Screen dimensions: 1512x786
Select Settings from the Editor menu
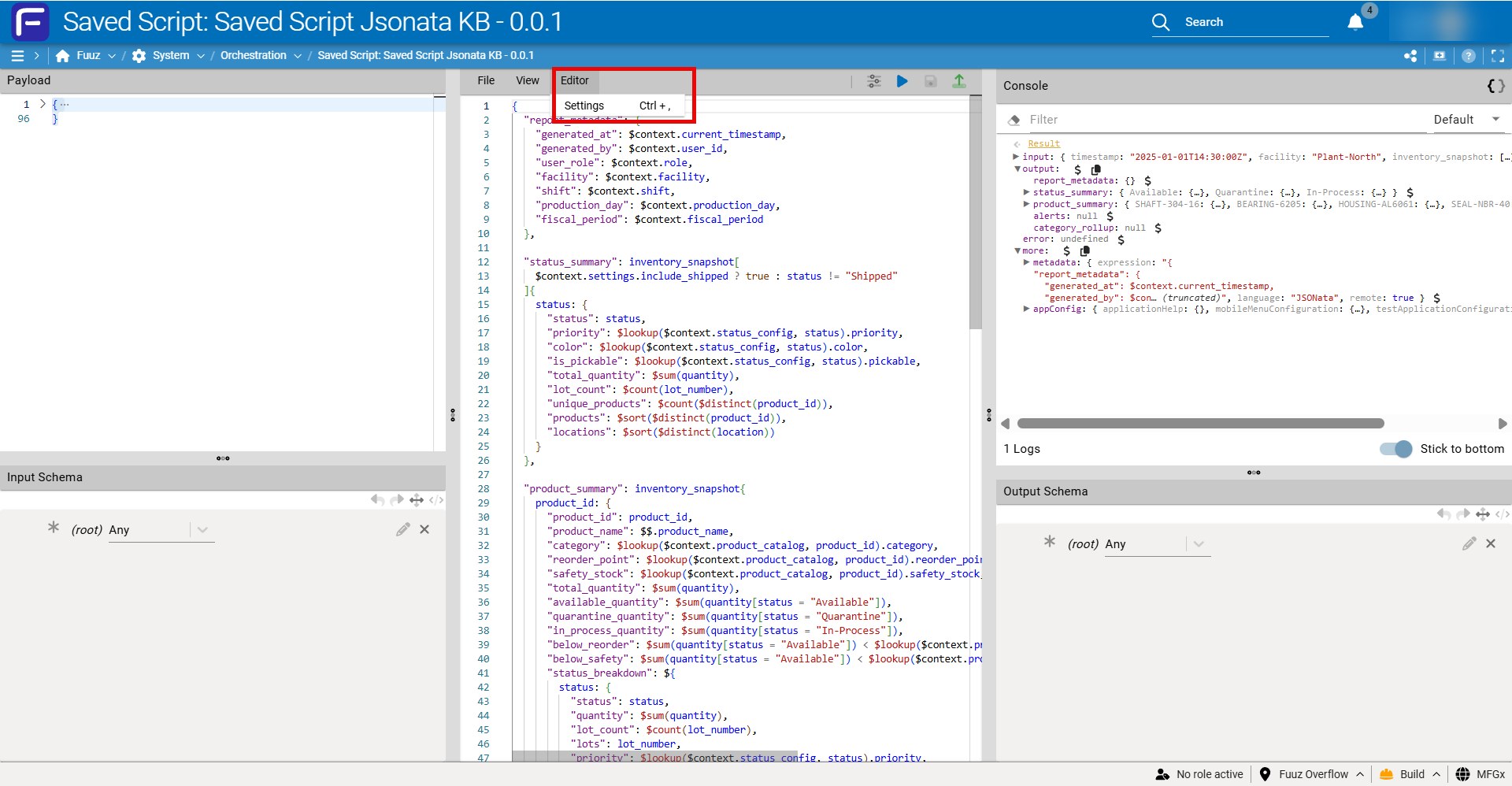(x=584, y=106)
